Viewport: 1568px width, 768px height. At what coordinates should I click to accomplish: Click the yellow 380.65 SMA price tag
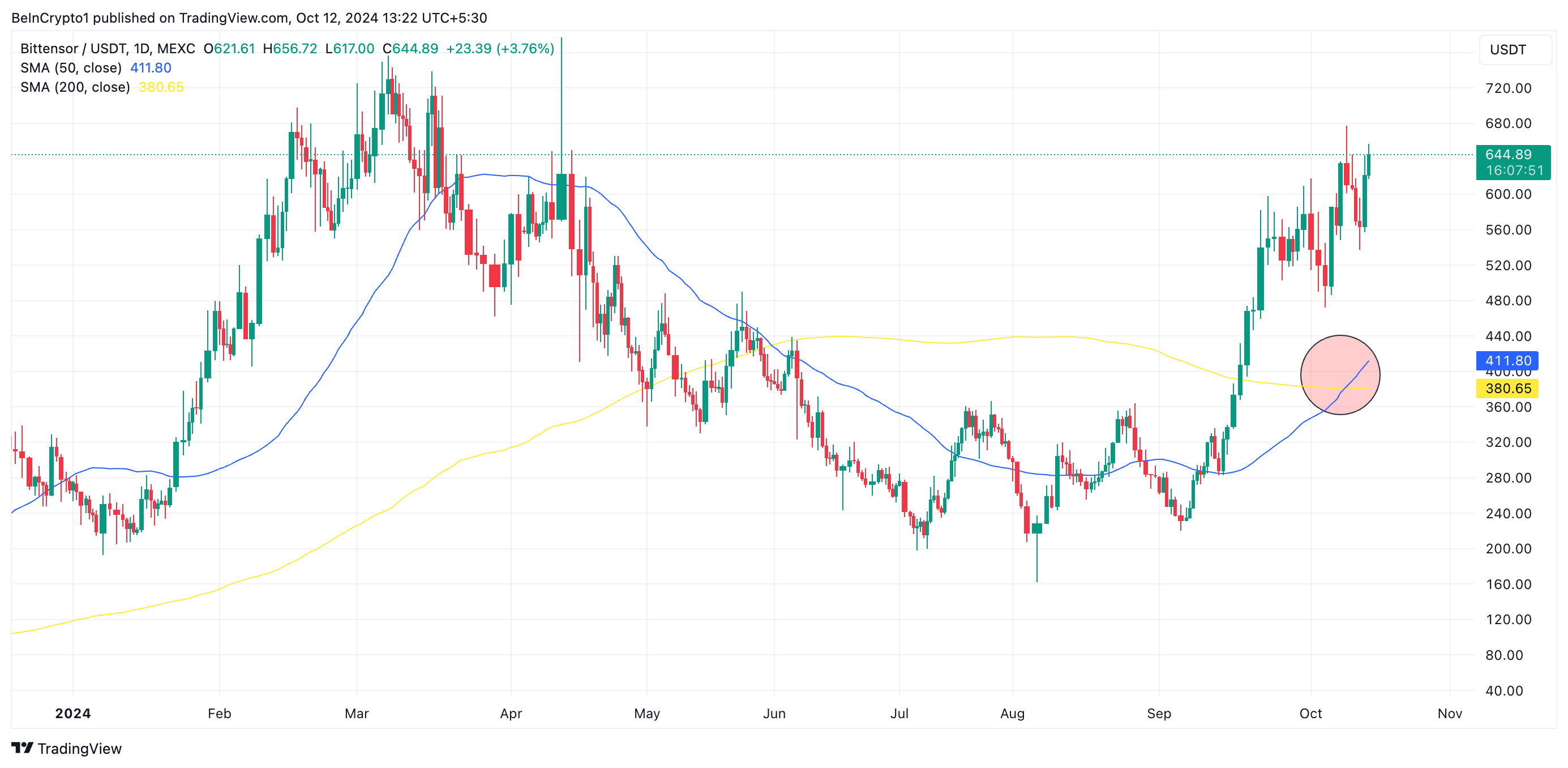pyautogui.click(x=1507, y=388)
